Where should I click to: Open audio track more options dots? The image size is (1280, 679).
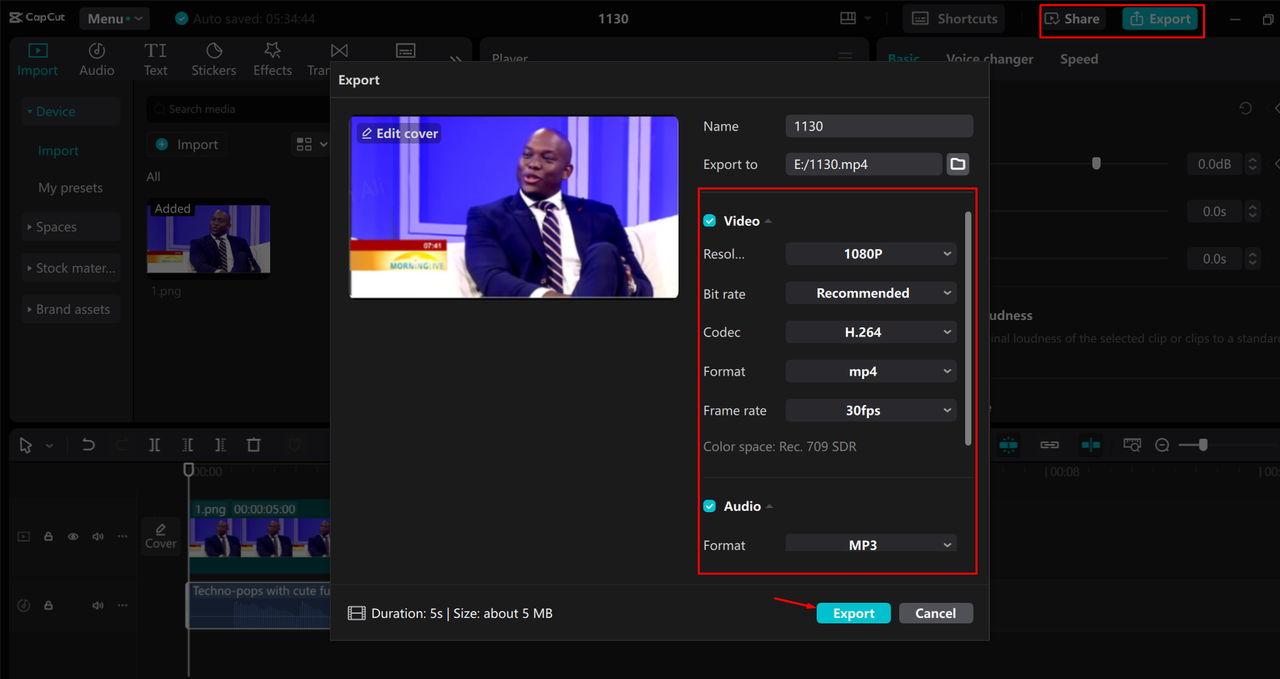(122, 605)
